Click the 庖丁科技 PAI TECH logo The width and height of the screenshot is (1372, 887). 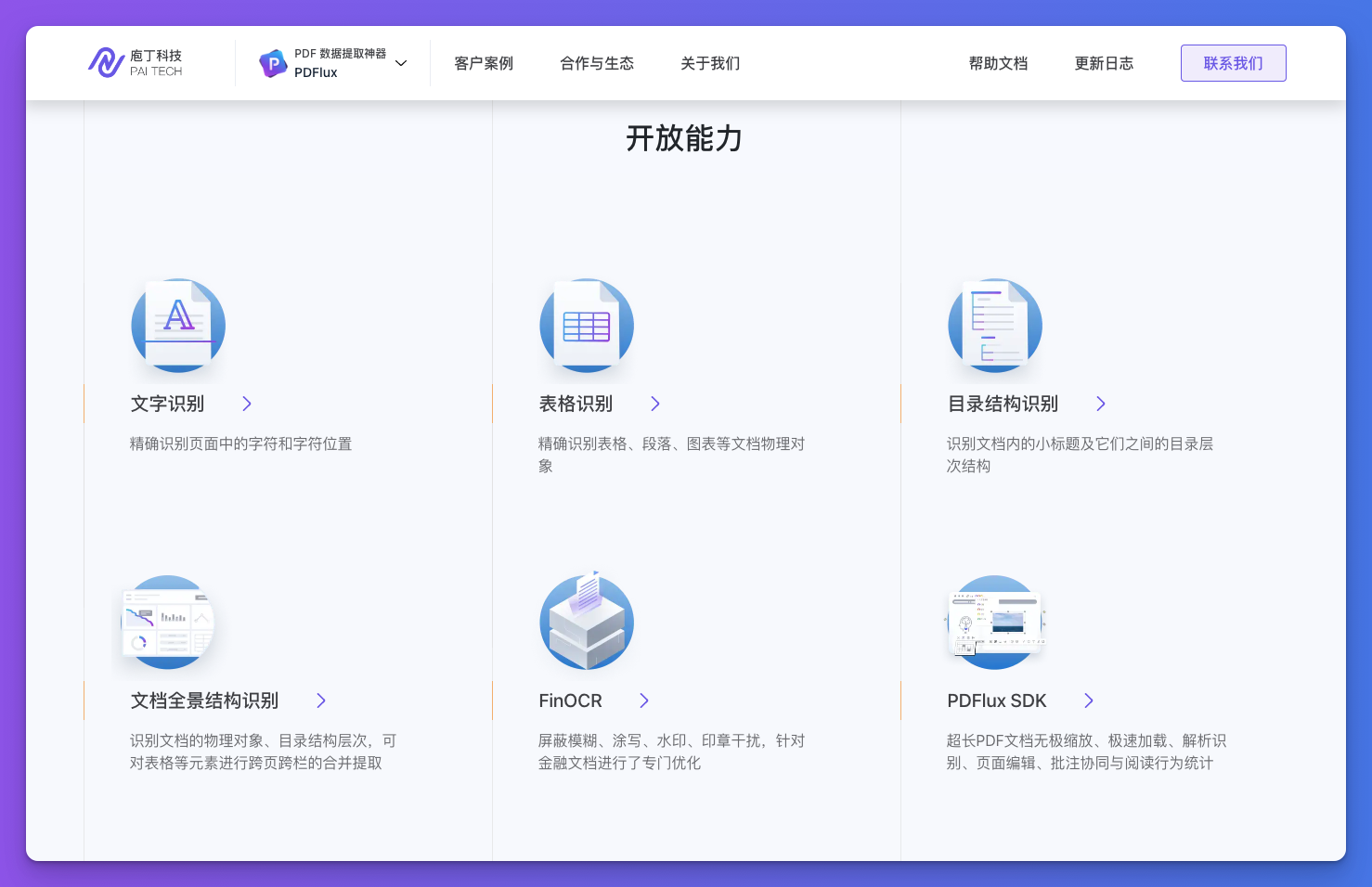pyautogui.click(x=137, y=62)
